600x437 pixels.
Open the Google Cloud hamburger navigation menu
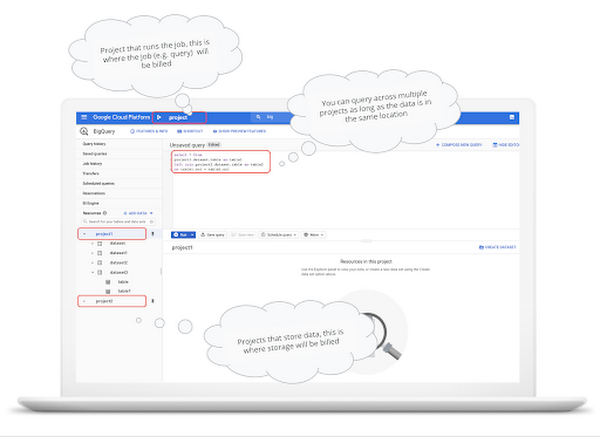coord(84,117)
